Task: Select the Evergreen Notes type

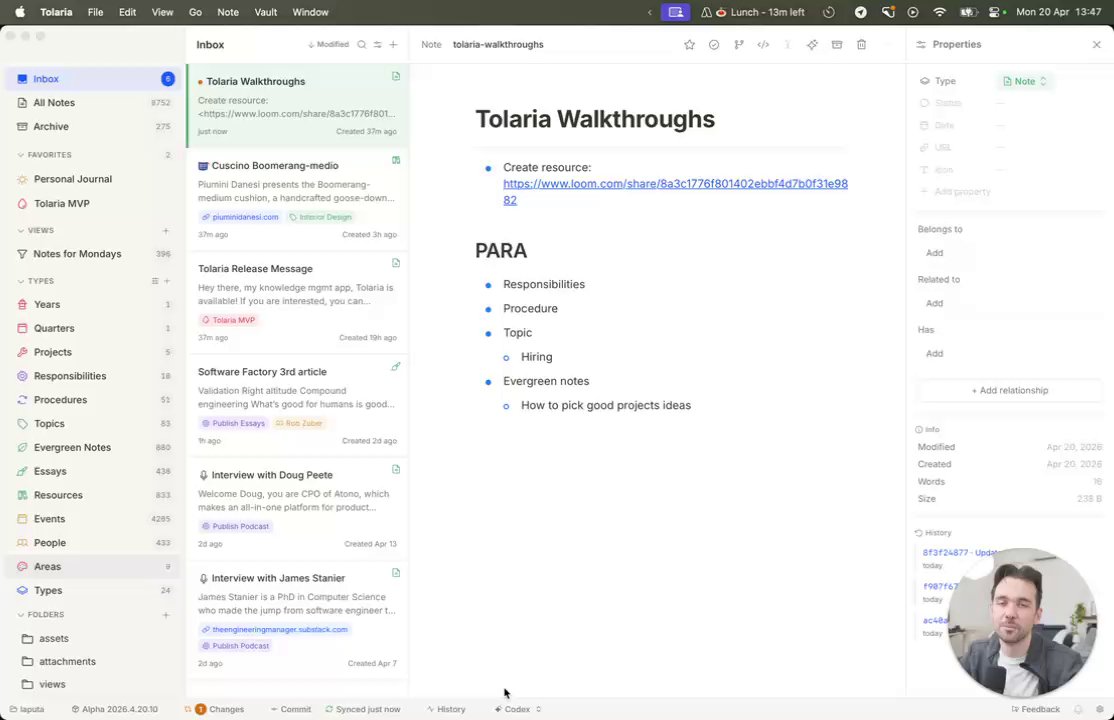Action: (92, 448)
